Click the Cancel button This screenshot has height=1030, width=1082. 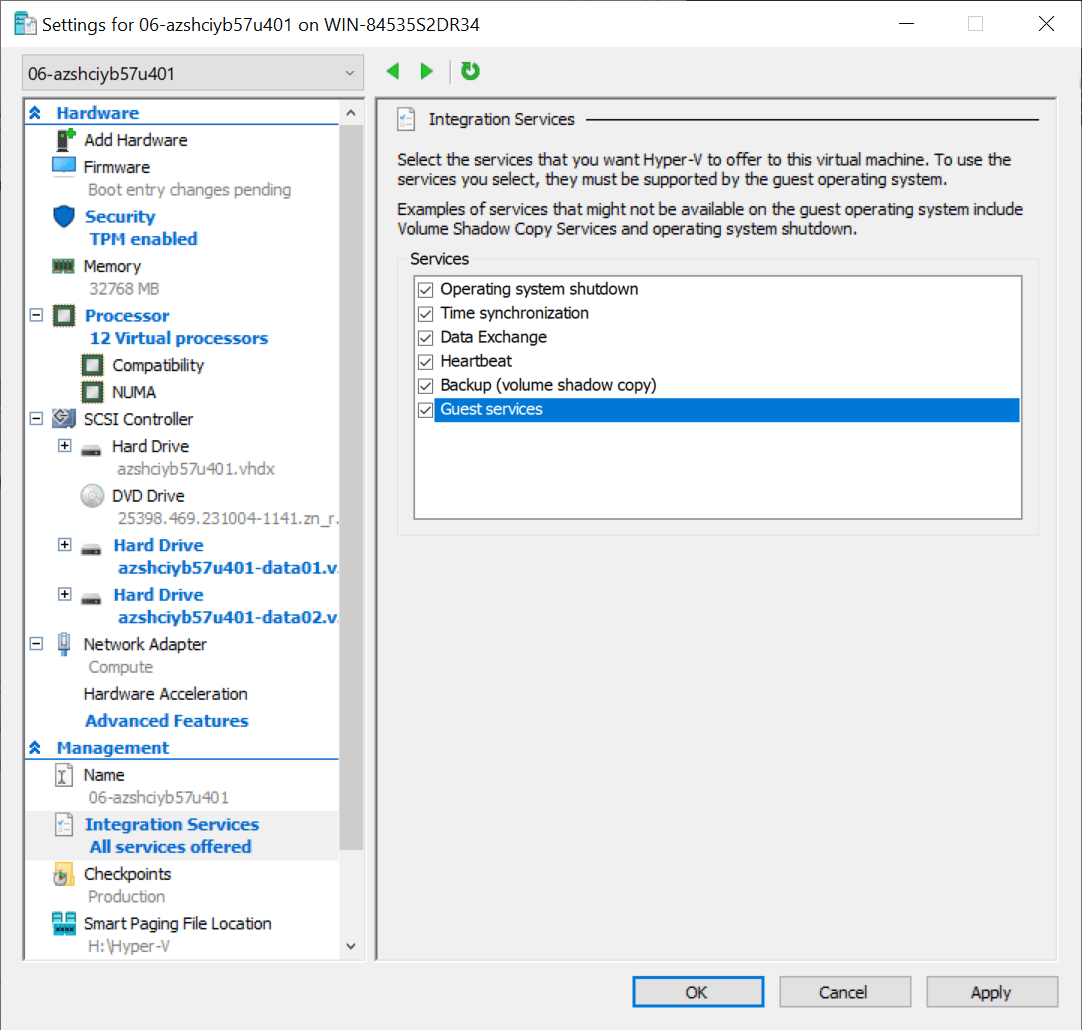pyautogui.click(x=845, y=992)
